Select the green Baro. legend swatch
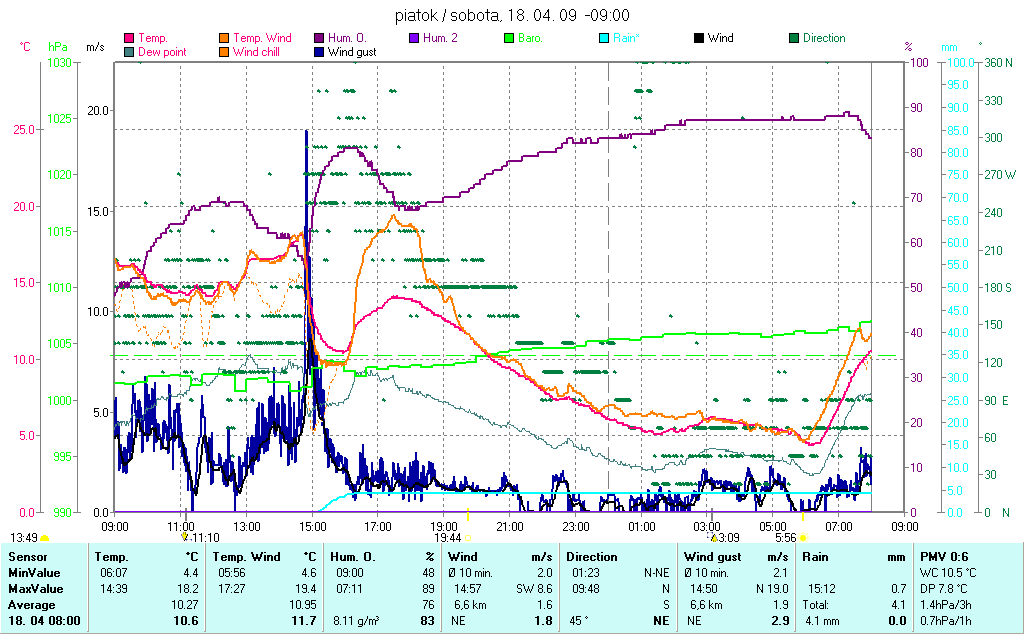The image size is (1024, 634). click(509, 38)
